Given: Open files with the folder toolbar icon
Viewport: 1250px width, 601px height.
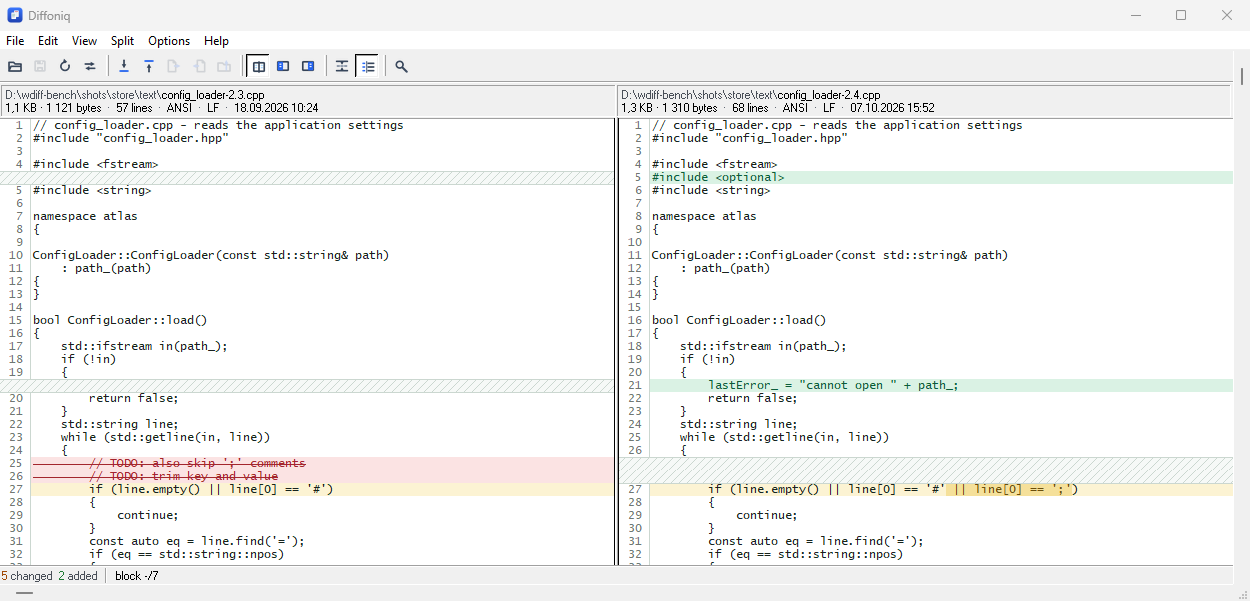Looking at the screenshot, I should coord(15,66).
